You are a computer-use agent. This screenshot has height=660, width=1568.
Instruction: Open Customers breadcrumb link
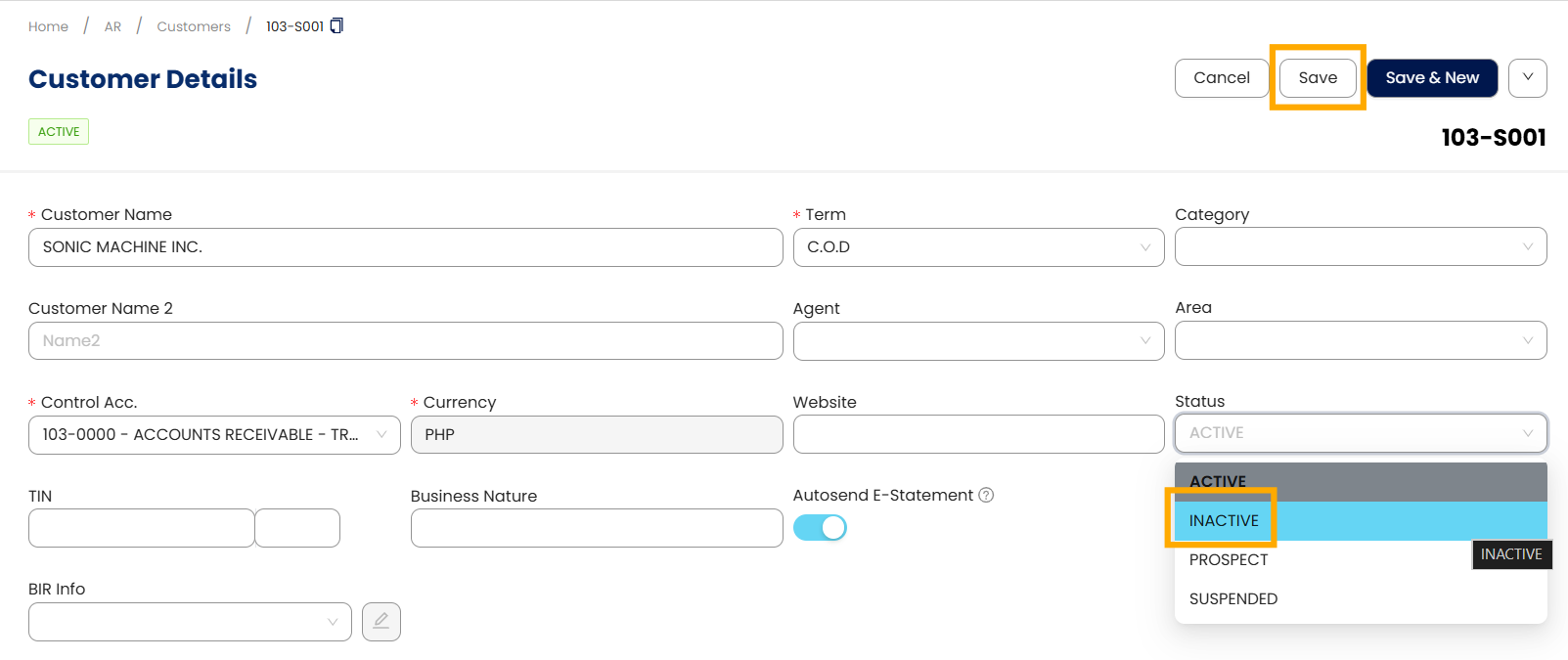194,26
